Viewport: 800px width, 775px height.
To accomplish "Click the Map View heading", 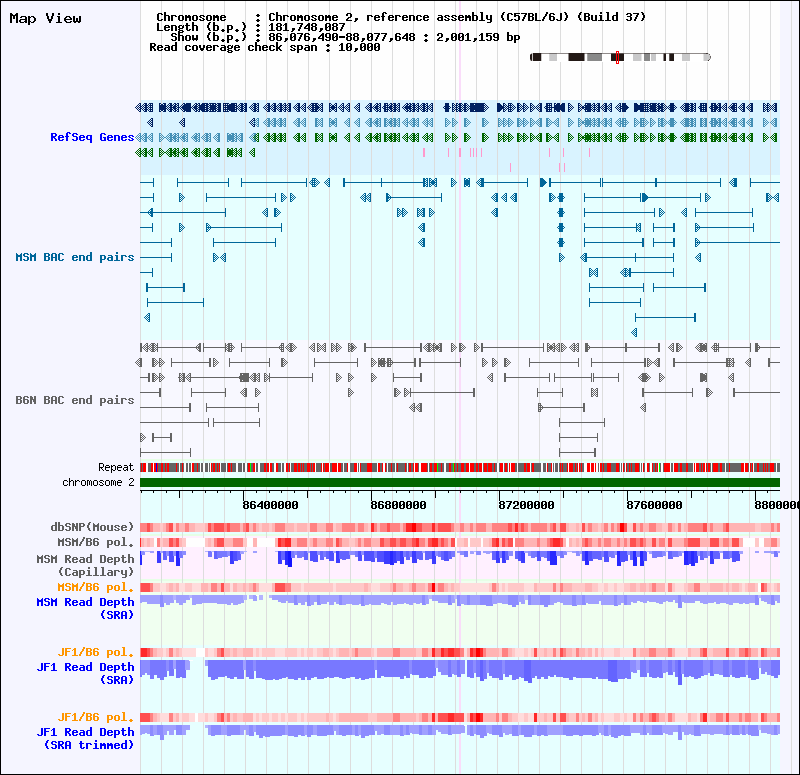I will click(46, 18).
